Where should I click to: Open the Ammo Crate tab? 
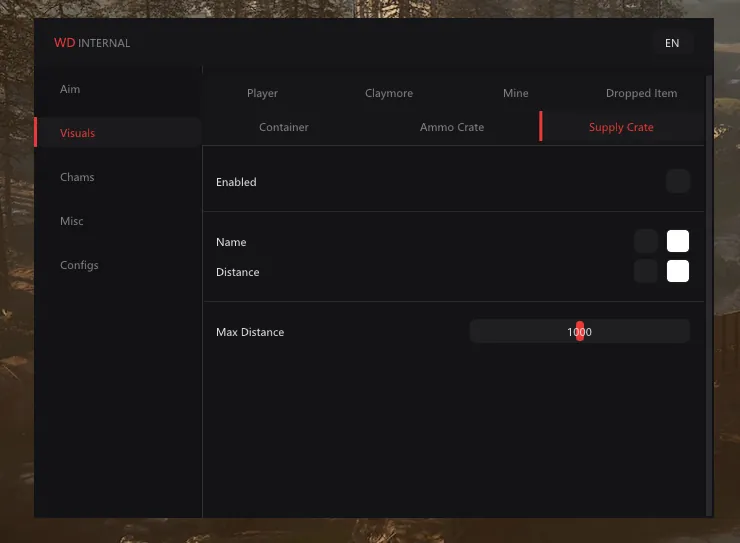[452, 127]
